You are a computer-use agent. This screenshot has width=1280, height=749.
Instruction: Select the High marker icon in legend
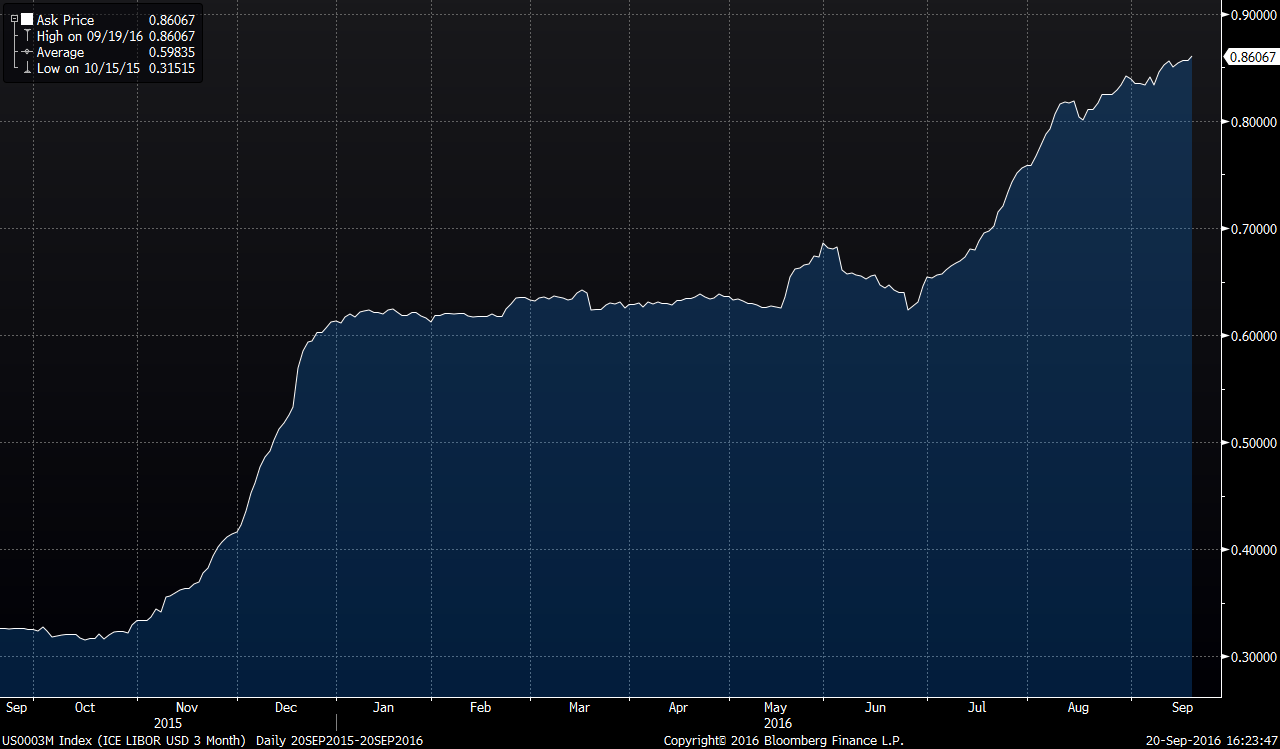28,36
